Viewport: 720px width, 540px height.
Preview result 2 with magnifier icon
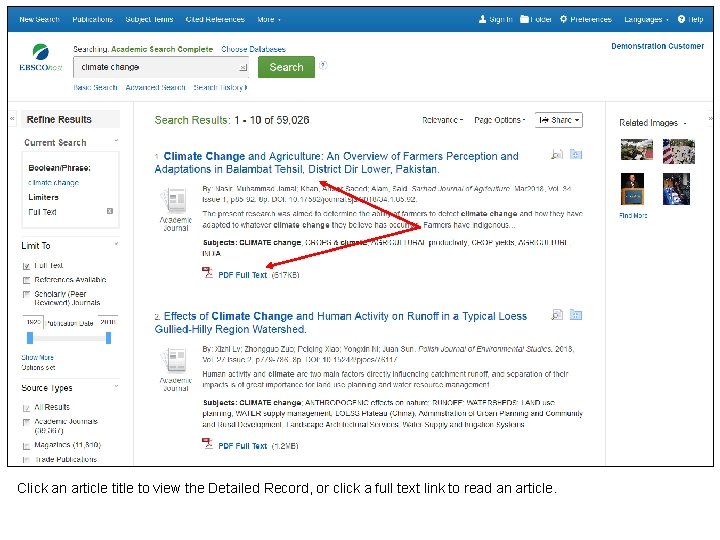557,315
